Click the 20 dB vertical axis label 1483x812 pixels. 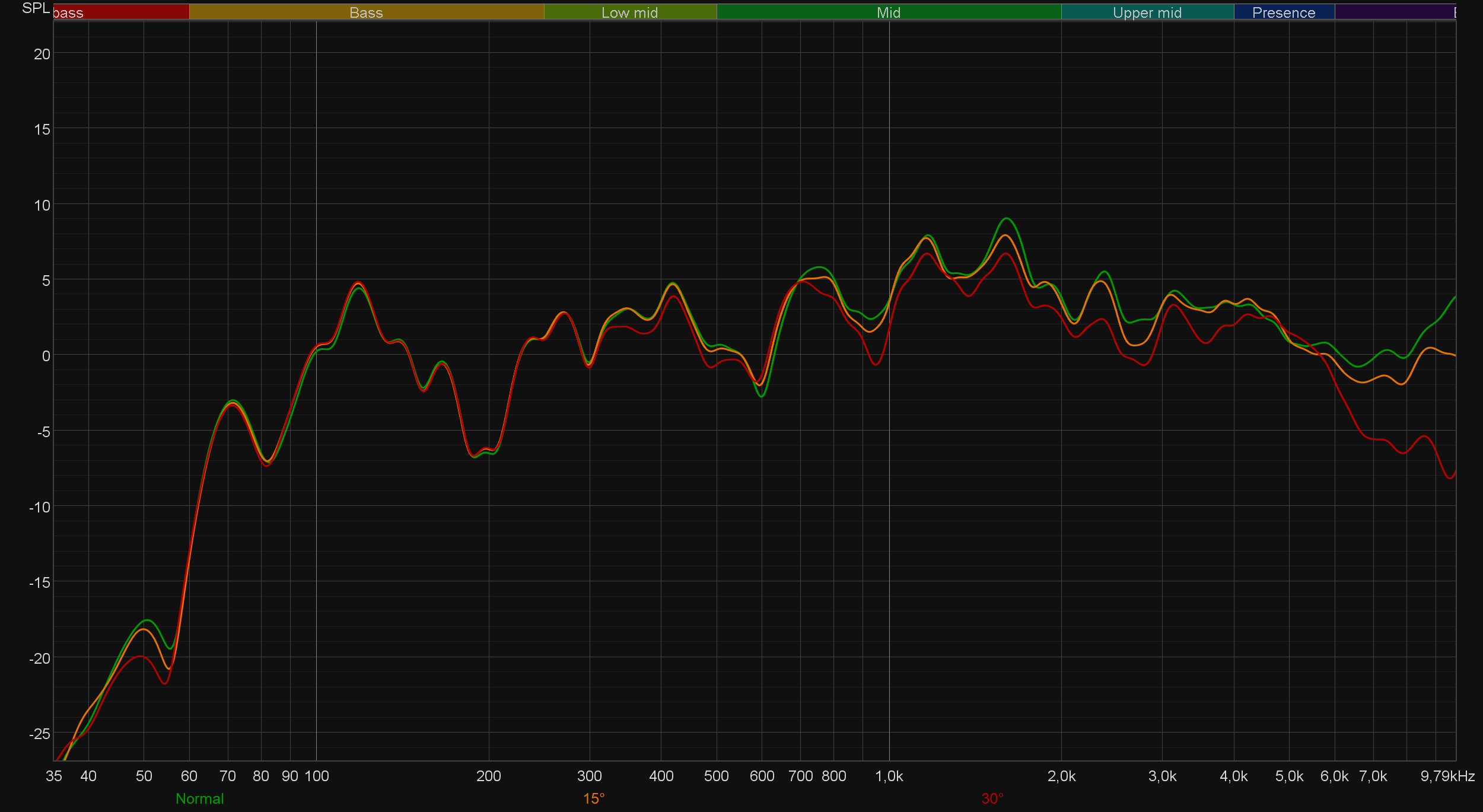(42, 54)
